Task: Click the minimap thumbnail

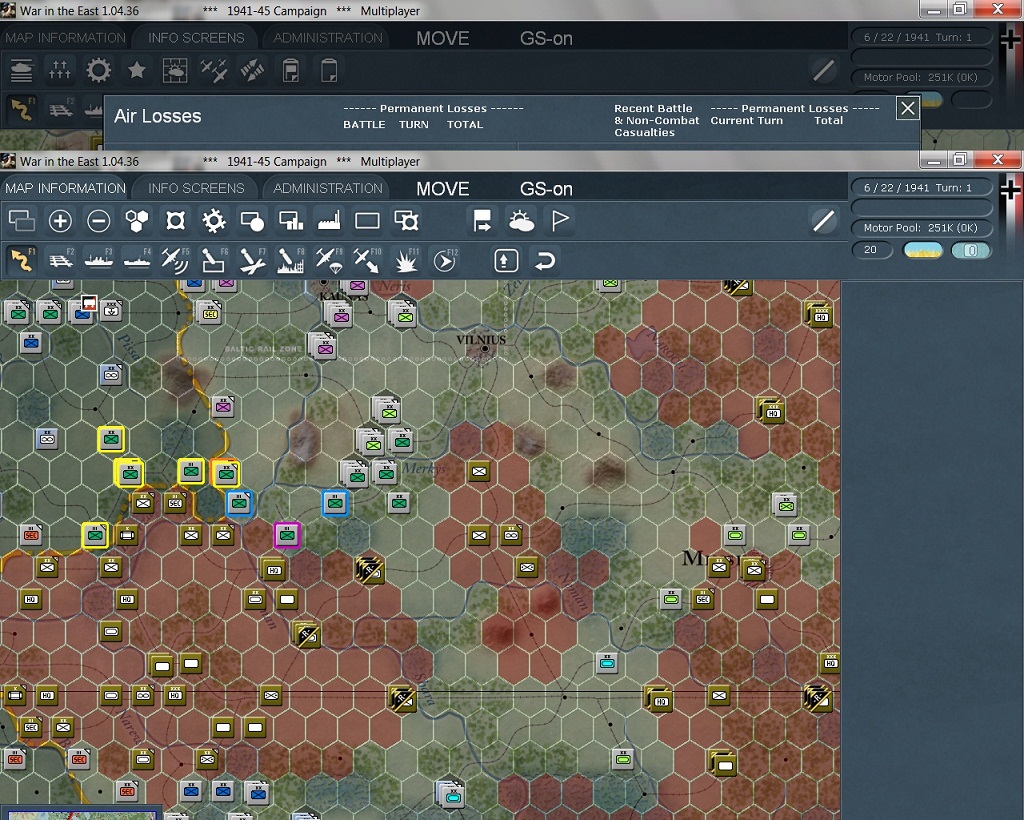Action: tap(80, 815)
